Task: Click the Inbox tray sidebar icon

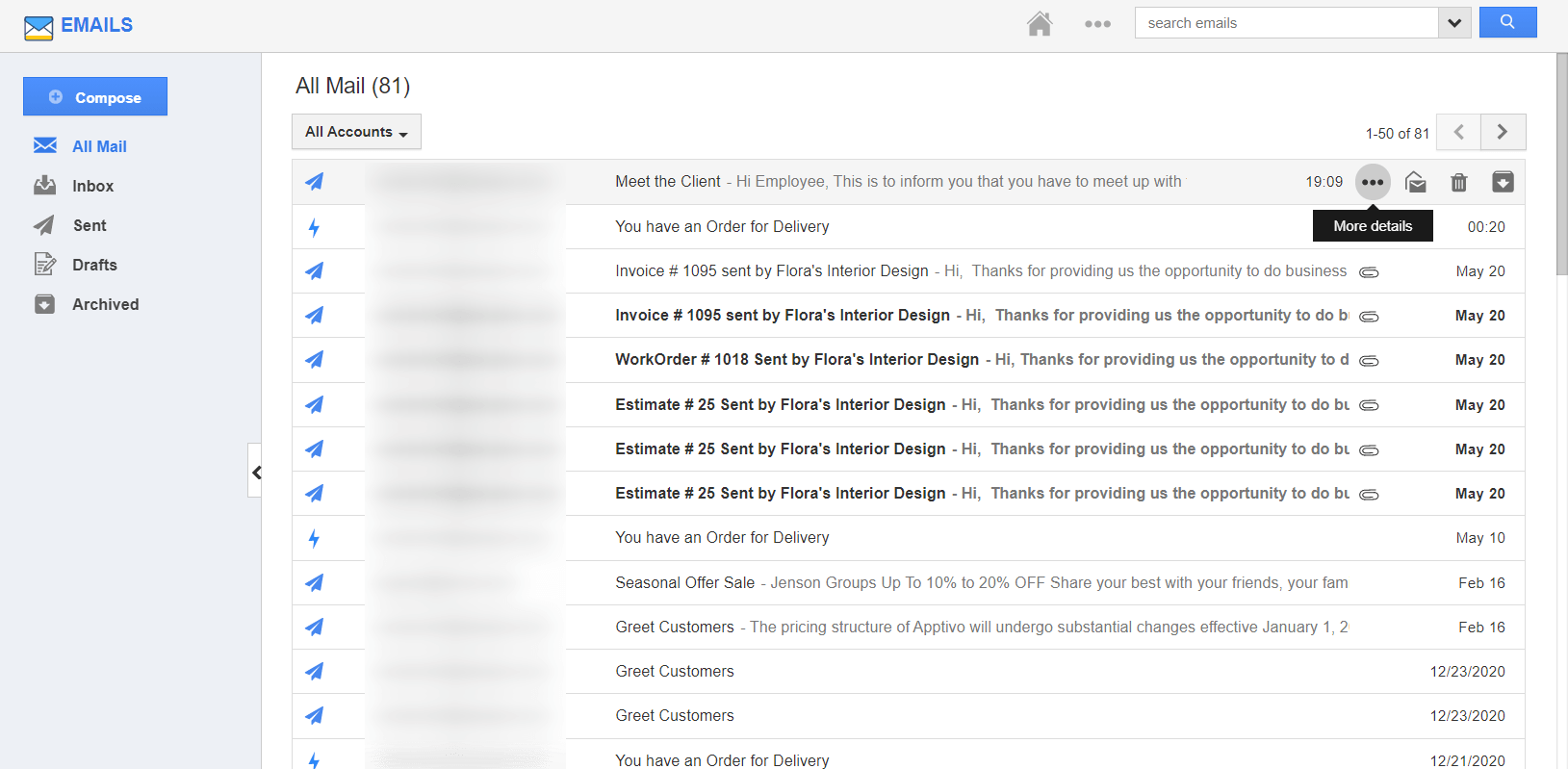Action: (x=45, y=185)
